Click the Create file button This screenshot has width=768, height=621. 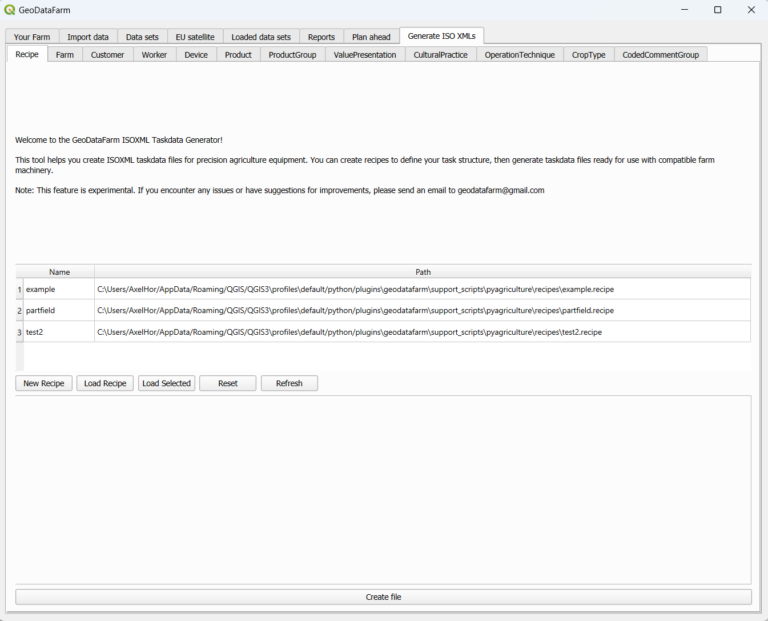tap(383, 597)
